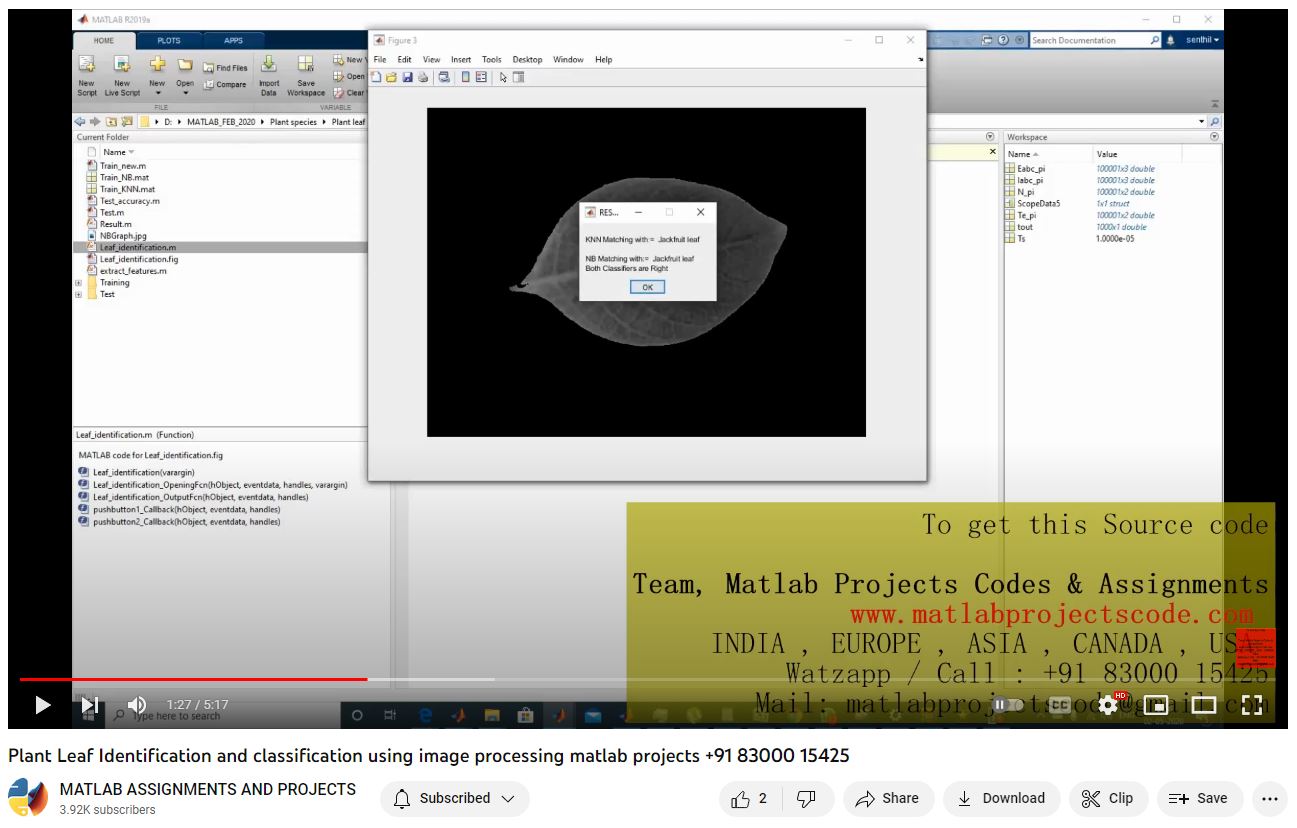Open the Figure 3 File menu
Viewport: 1297px width, 828px height.
[380, 60]
